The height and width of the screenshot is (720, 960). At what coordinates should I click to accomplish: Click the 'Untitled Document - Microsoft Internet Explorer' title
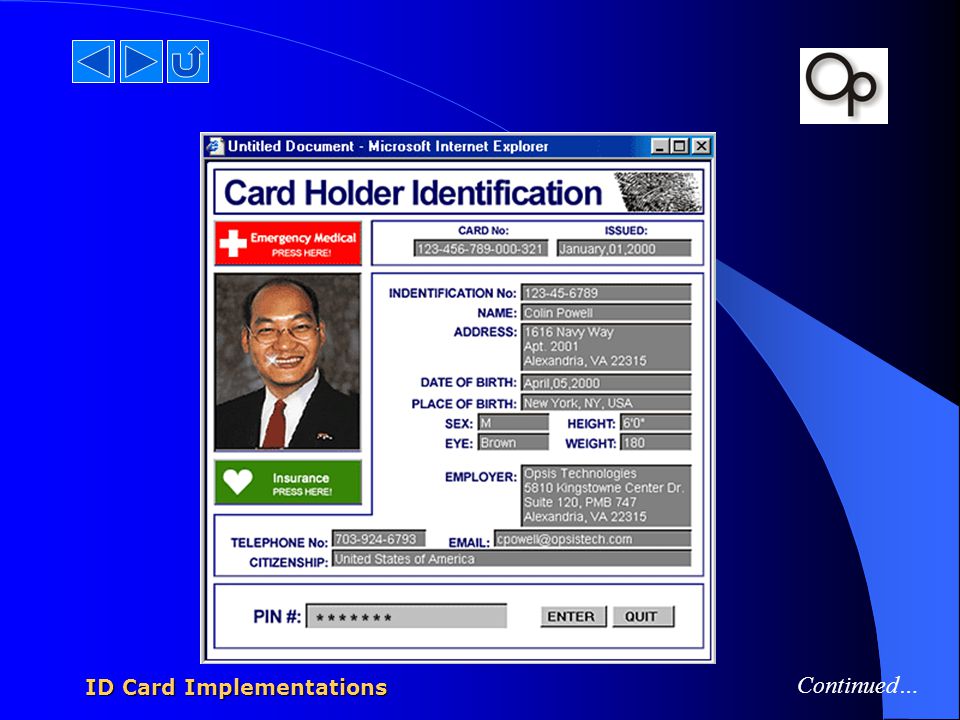coord(388,146)
